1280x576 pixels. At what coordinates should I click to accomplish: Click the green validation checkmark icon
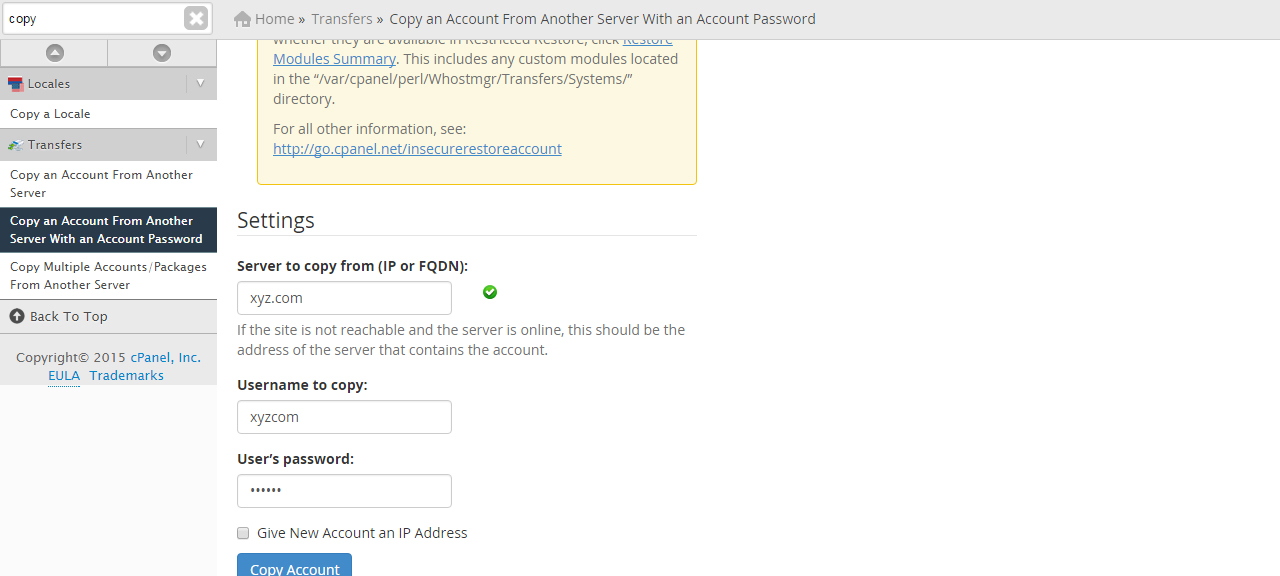pyautogui.click(x=490, y=292)
